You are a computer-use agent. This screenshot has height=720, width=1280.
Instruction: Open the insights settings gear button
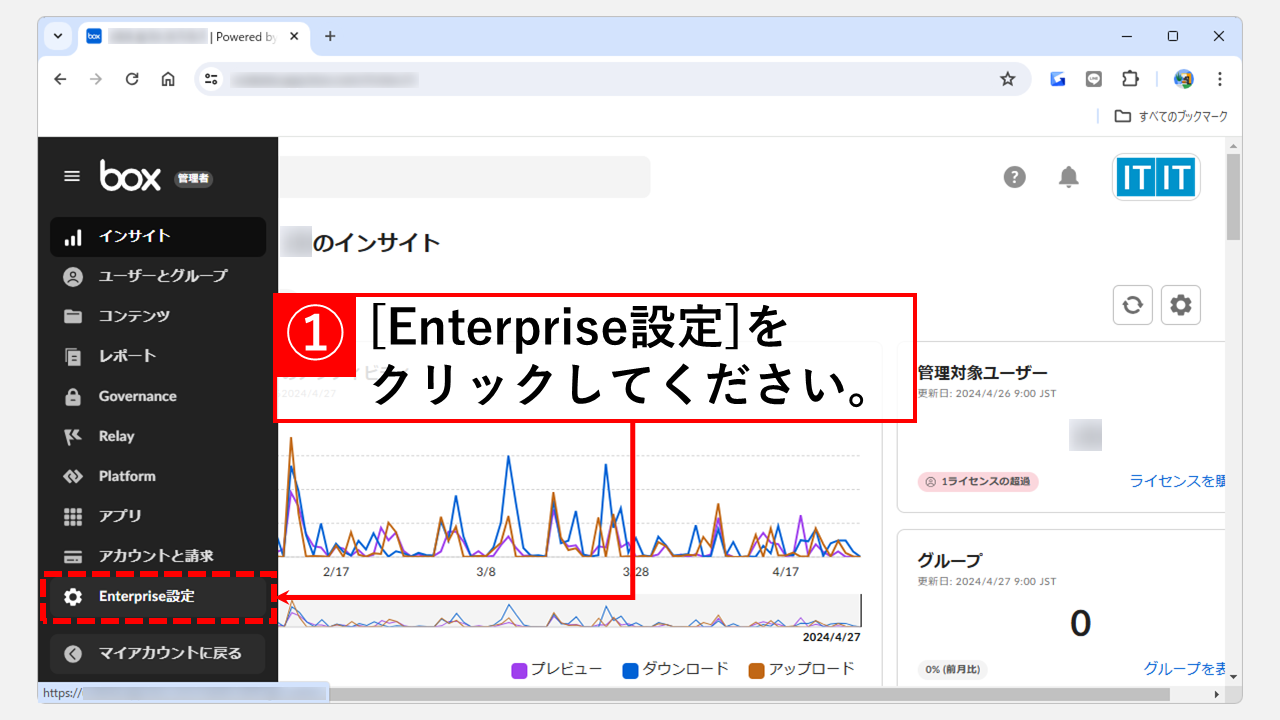(x=1181, y=305)
